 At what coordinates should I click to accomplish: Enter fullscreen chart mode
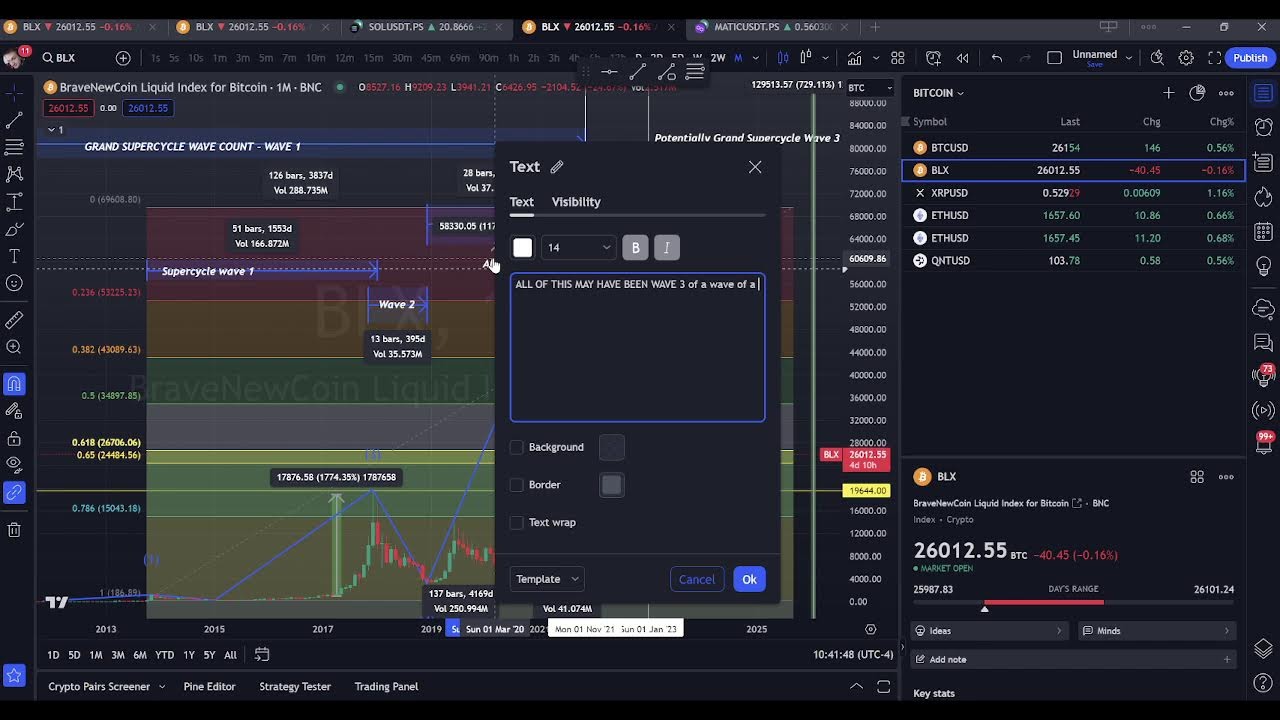pyautogui.click(x=1214, y=58)
